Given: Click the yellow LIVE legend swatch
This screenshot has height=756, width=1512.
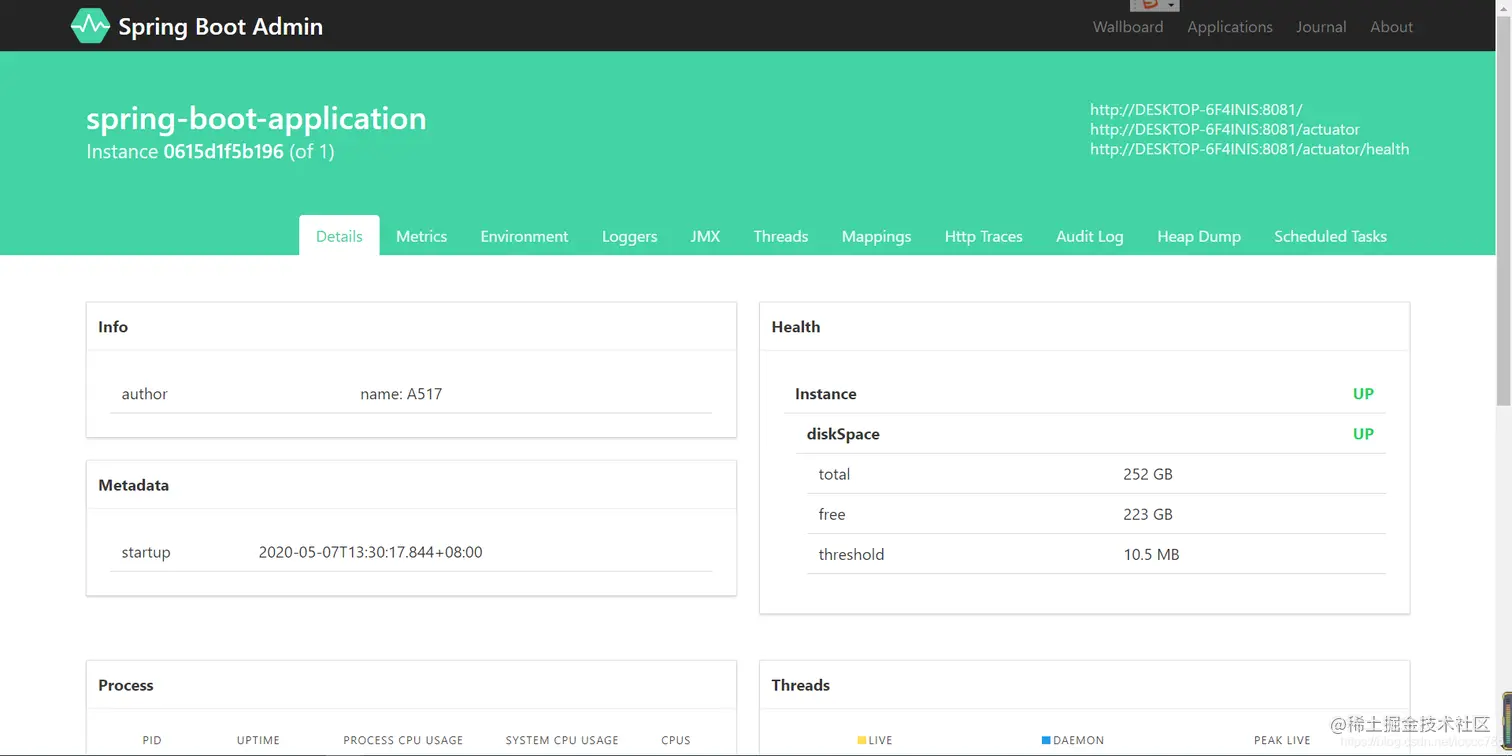Looking at the screenshot, I should coord(862,740).
